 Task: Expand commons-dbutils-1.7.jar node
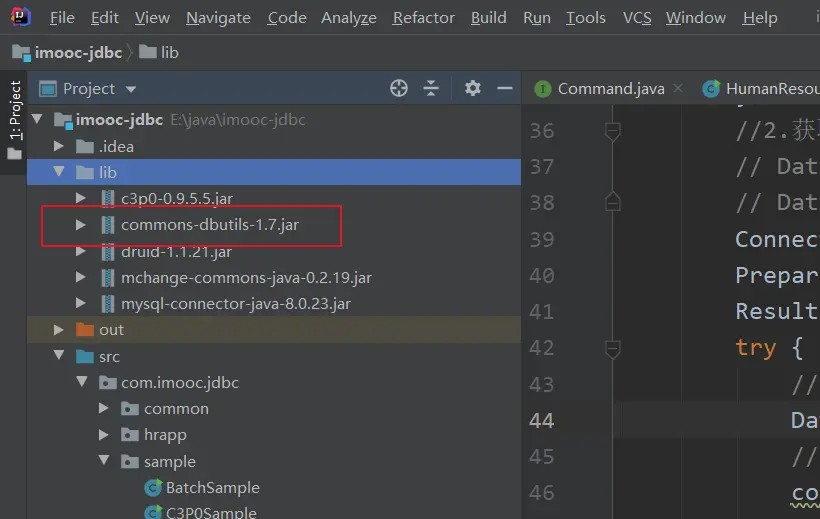tap(81, 225)
